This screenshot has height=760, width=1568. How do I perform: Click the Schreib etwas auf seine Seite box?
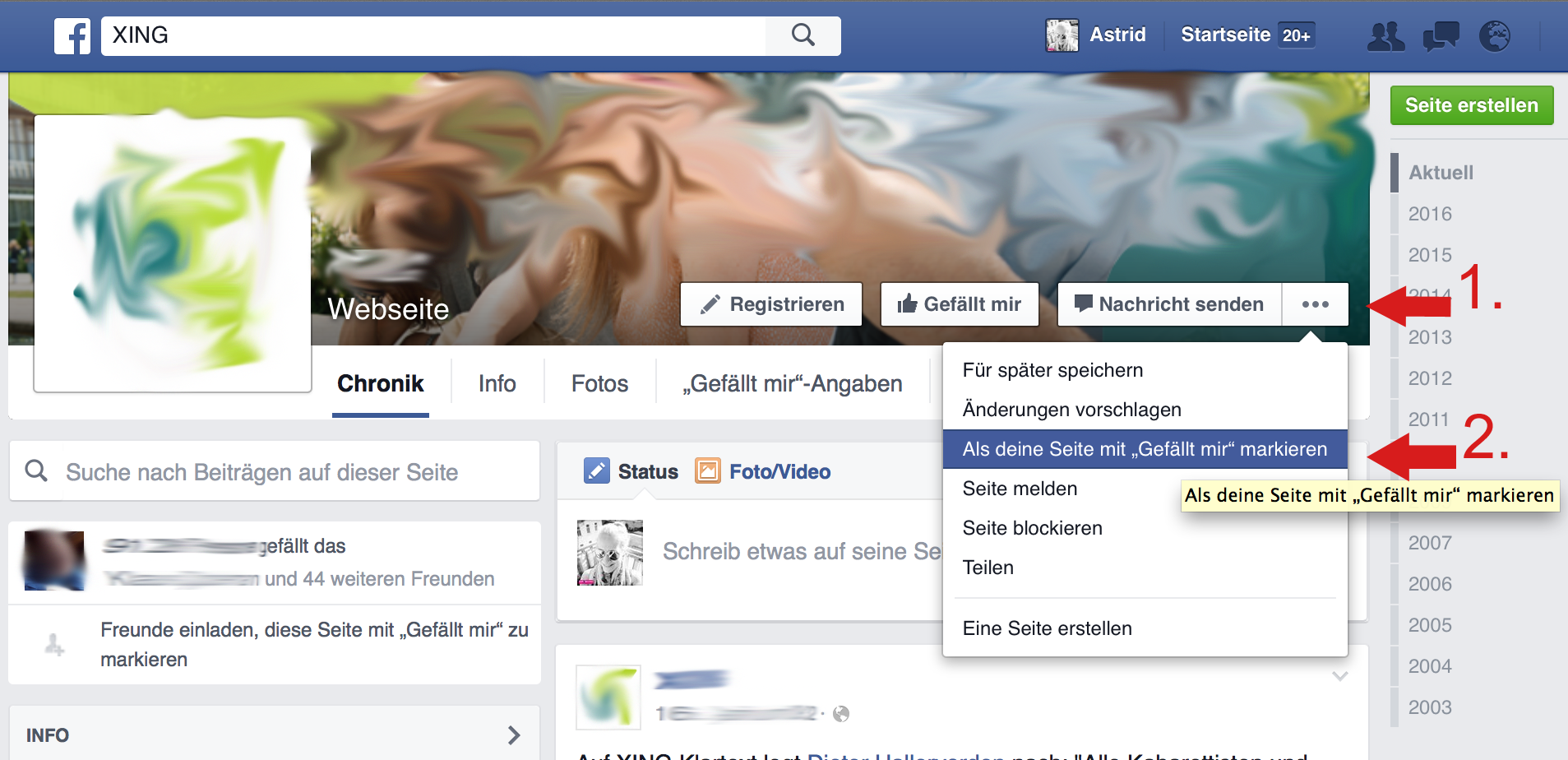coord(802,551)
